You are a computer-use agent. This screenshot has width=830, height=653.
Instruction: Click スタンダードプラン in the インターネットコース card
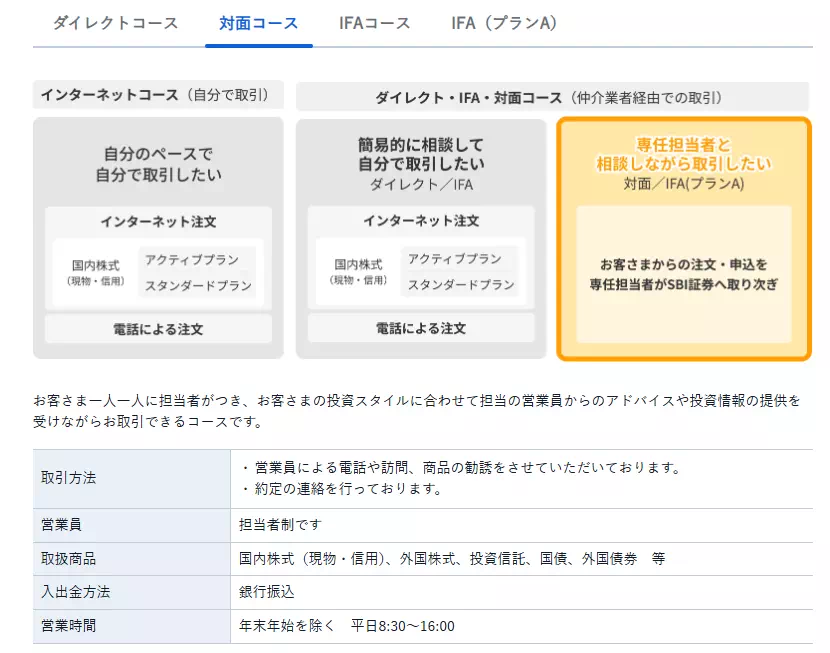(x=197, y=286)
